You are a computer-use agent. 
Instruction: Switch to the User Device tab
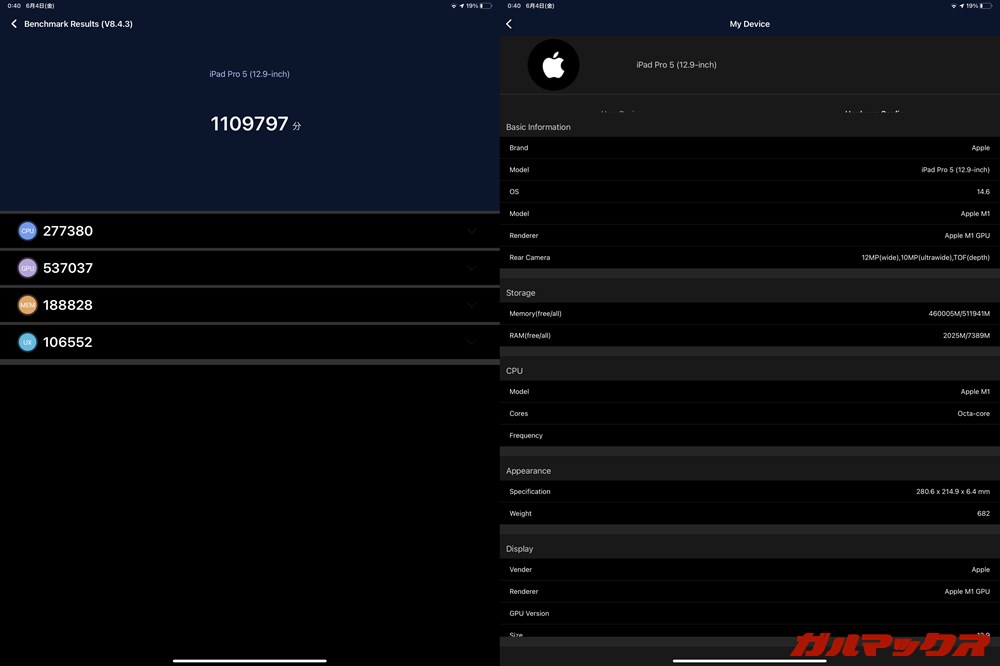pyautogui.click(x=625, y=113)
